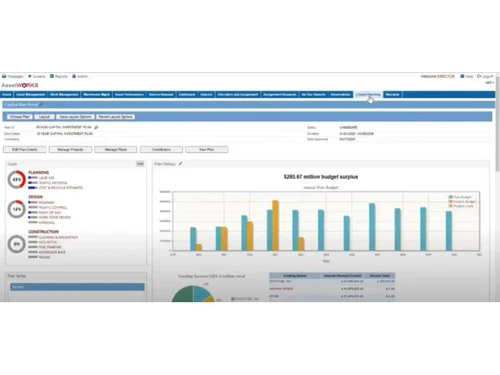Image resolution: width=500 pixels, height=375 pixels.
Task: Open Help question mark icon
Action: coord(462,76)
